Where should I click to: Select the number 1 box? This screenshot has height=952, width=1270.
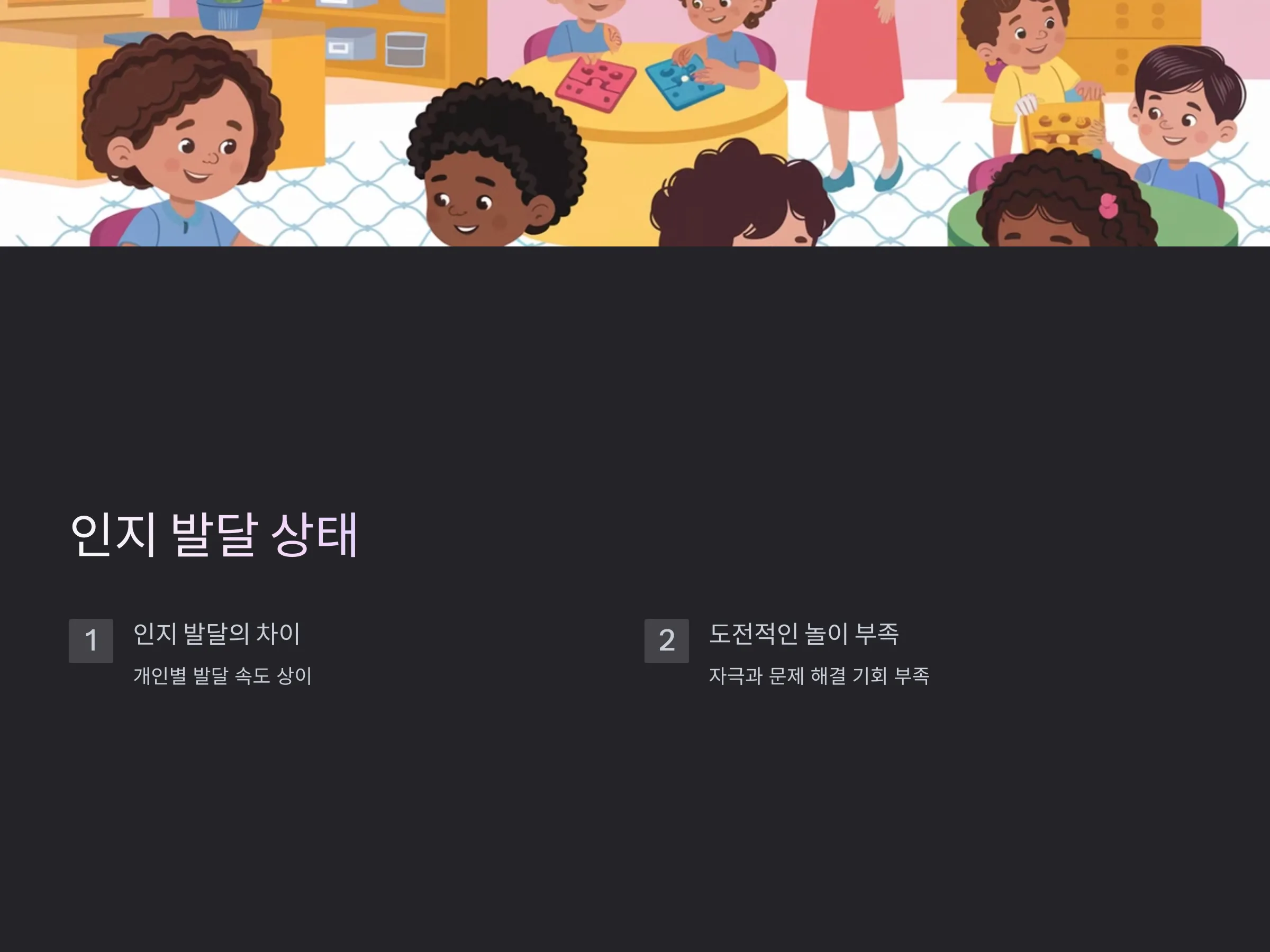click(x=90, y=640)
